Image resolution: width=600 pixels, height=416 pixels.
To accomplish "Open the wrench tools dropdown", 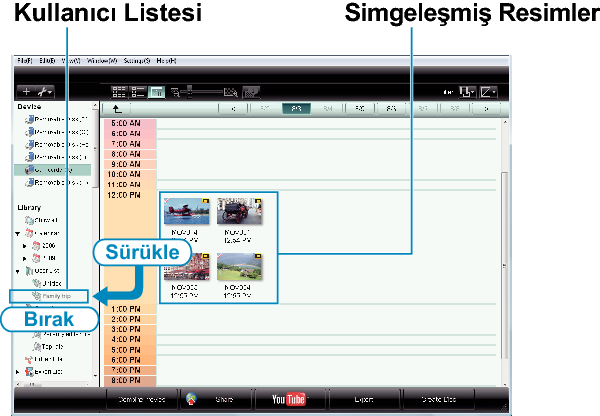I will (x=45, y=92).
